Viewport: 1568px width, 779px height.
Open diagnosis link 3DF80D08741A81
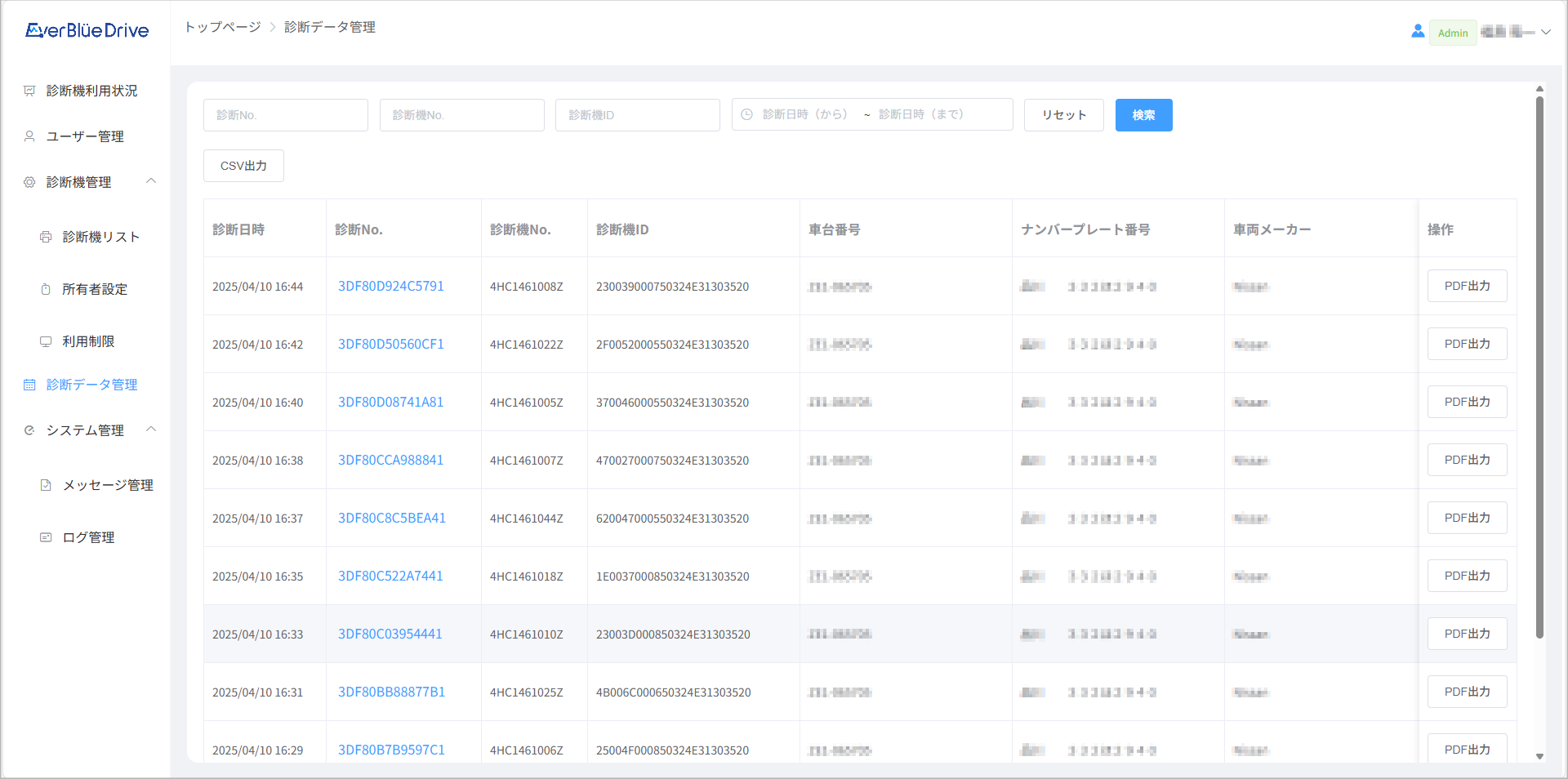(391, 402)
